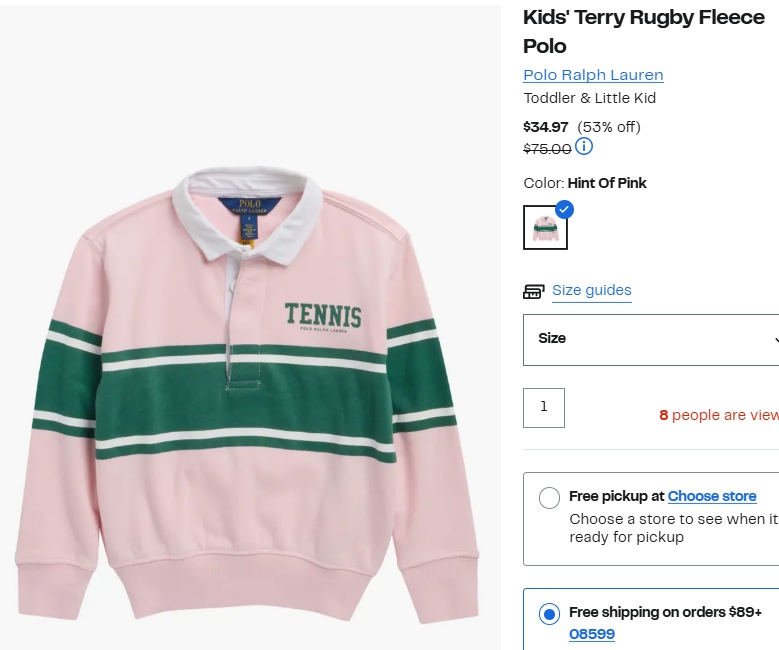
Task: Select the Free pickup radio button
Action: [549, 498]
